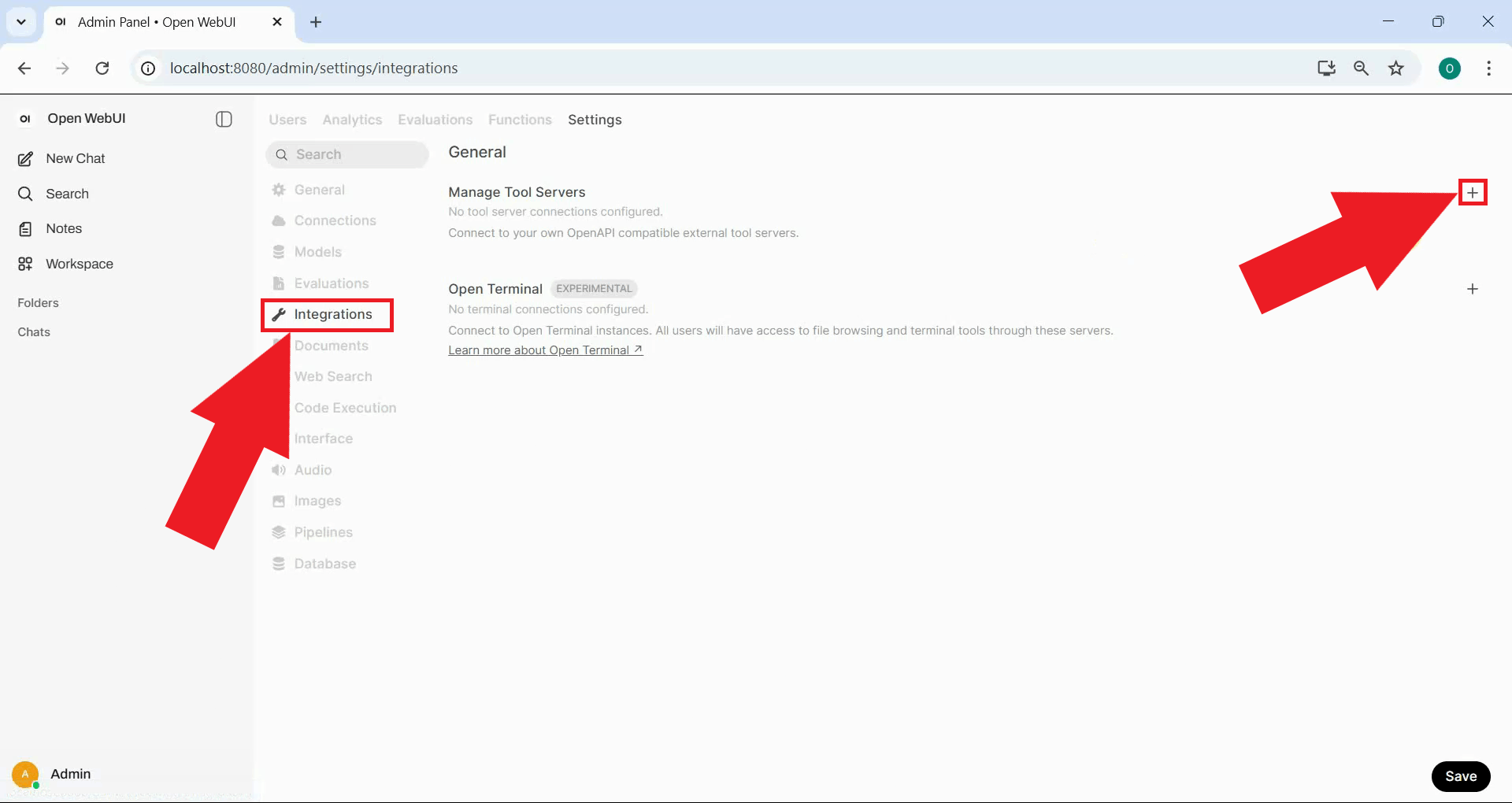Click the Connections cloud icon
This screenshot has height=803, width=1512.
279,221
